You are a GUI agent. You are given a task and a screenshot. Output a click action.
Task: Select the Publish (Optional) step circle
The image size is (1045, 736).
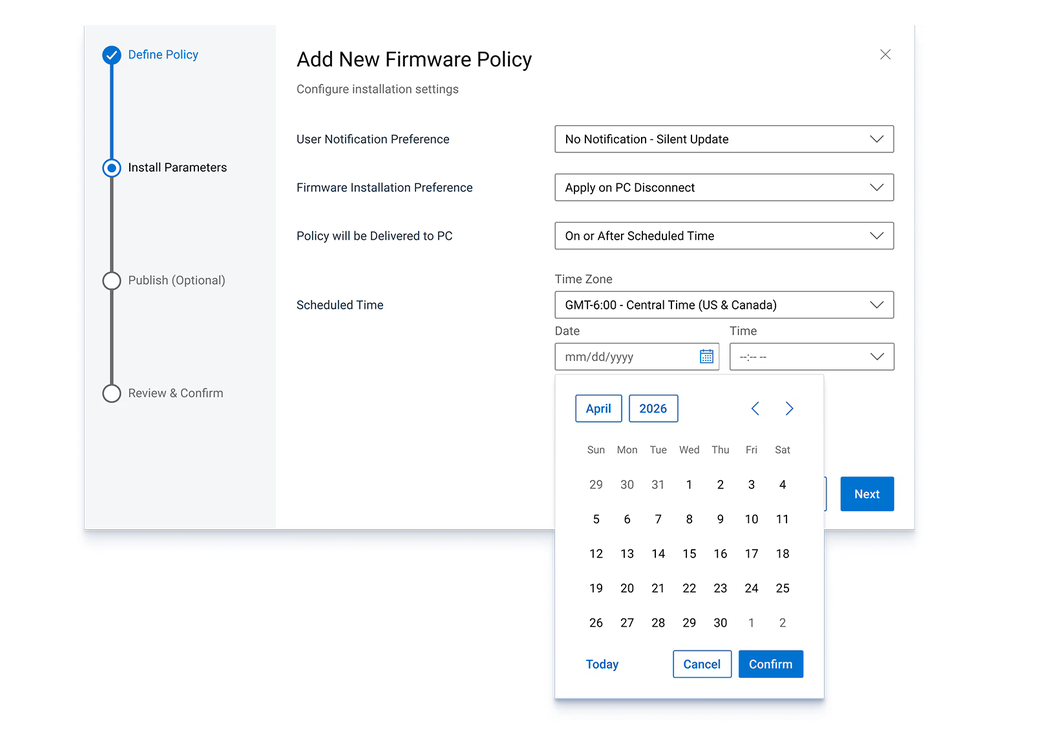pos(111,281)
